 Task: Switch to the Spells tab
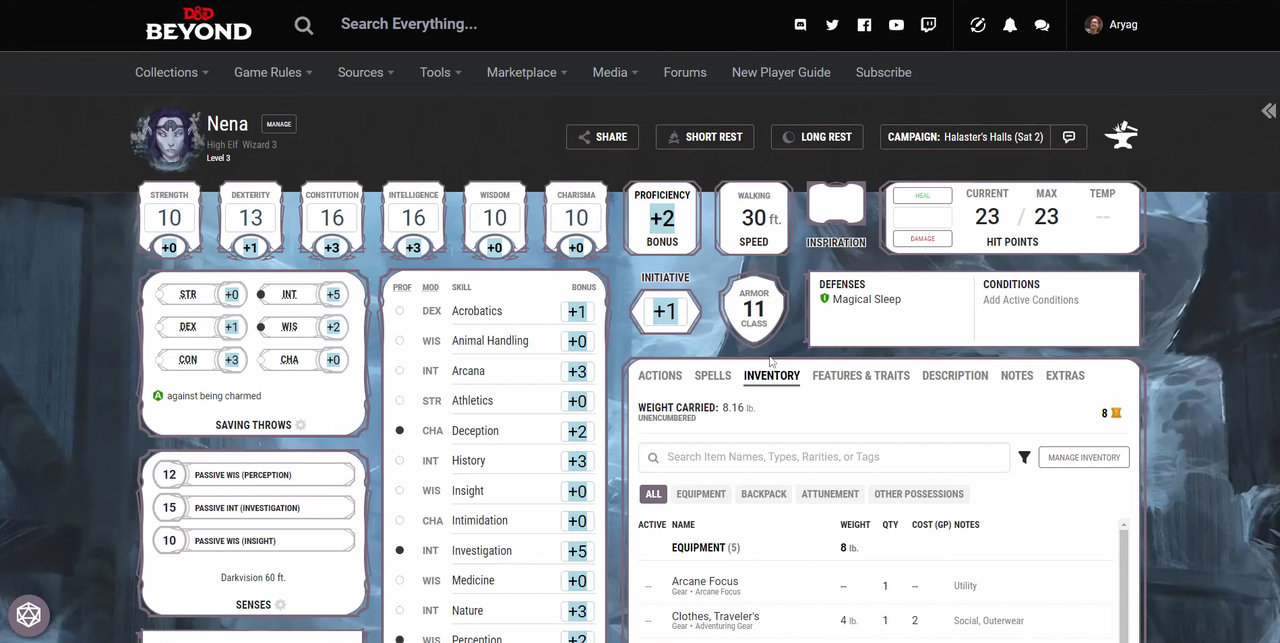(x=713, y=376)
